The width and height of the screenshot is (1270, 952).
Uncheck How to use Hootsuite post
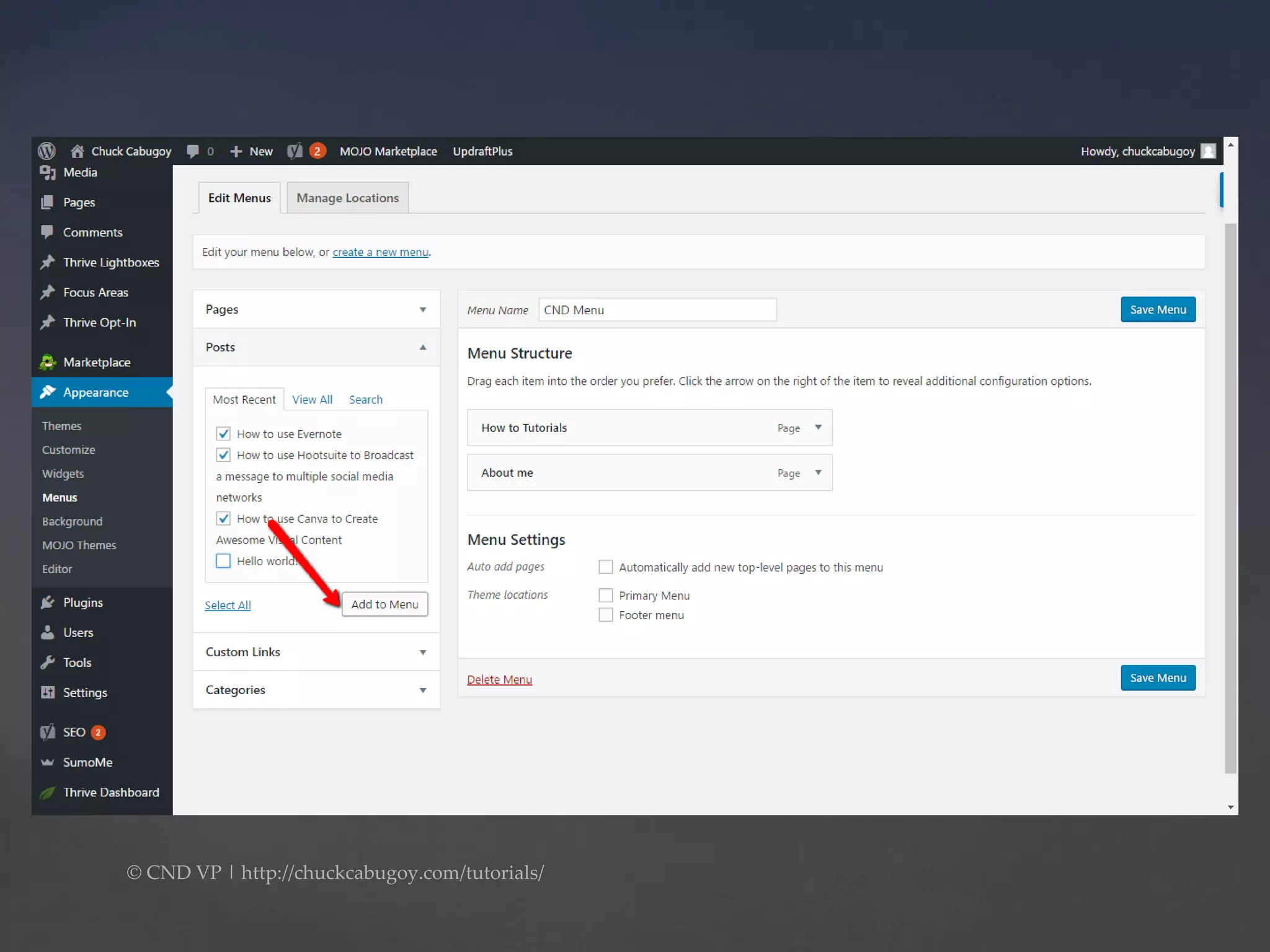tap(223, 455)
